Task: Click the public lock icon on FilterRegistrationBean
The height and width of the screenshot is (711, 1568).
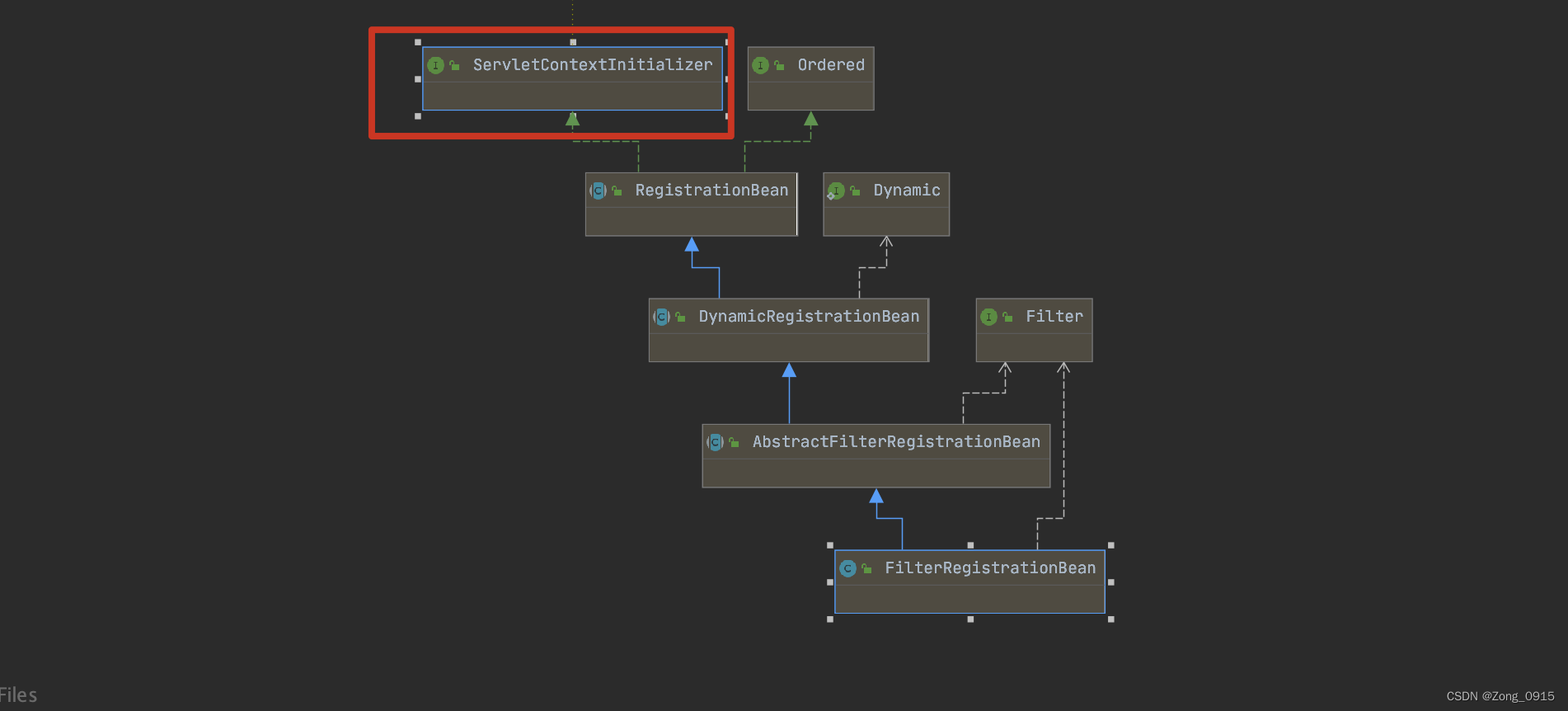Action: tap(866, 568)
